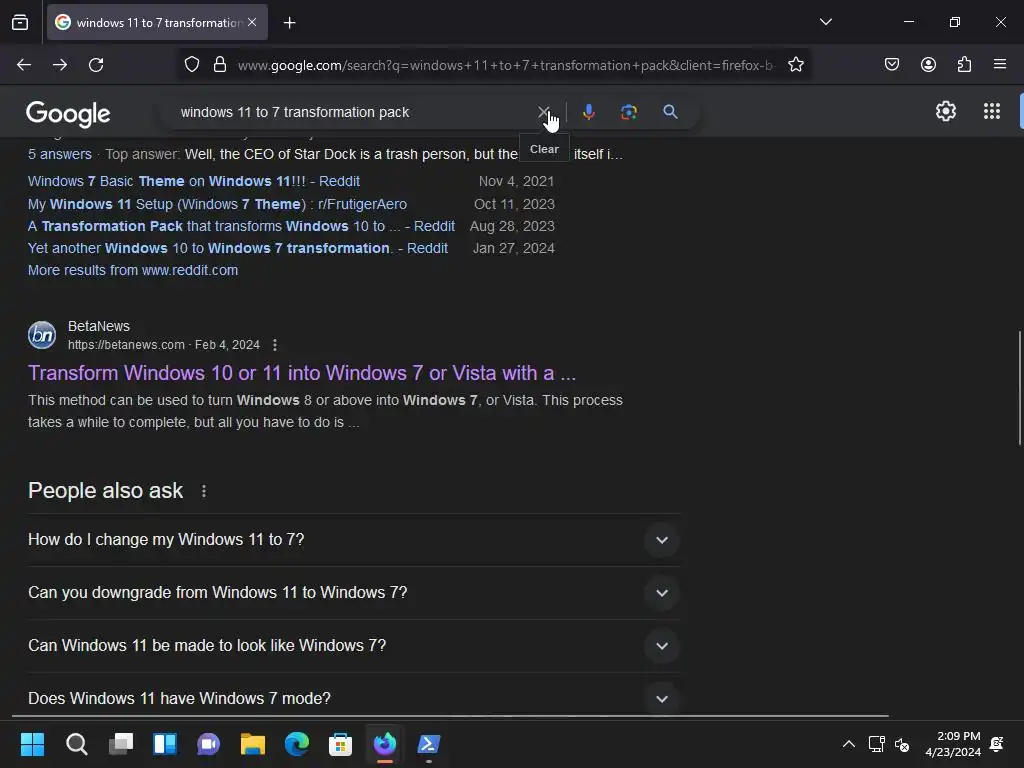1024x768 pixels.
Task: Switch to Firefox taskbar icon
Action: coord(385,744)
